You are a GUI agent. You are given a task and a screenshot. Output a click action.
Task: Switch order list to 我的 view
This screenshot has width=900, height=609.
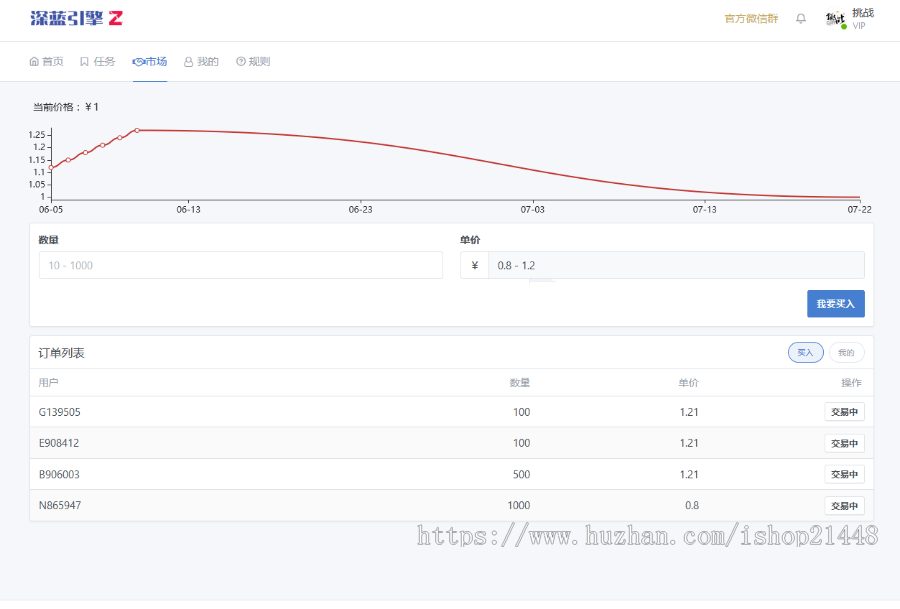846,352
